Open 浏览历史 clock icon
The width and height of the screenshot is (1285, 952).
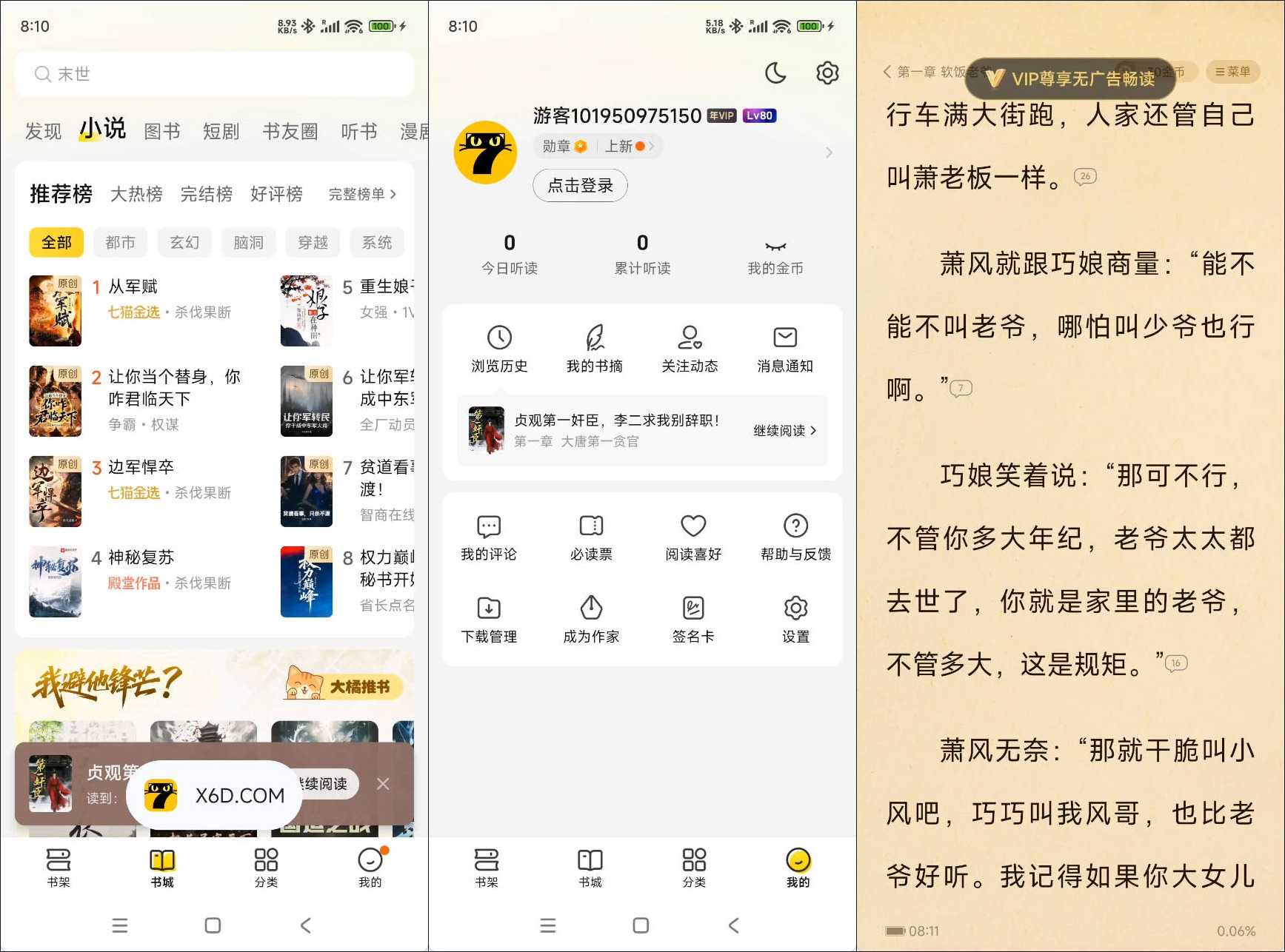point(499,338)
